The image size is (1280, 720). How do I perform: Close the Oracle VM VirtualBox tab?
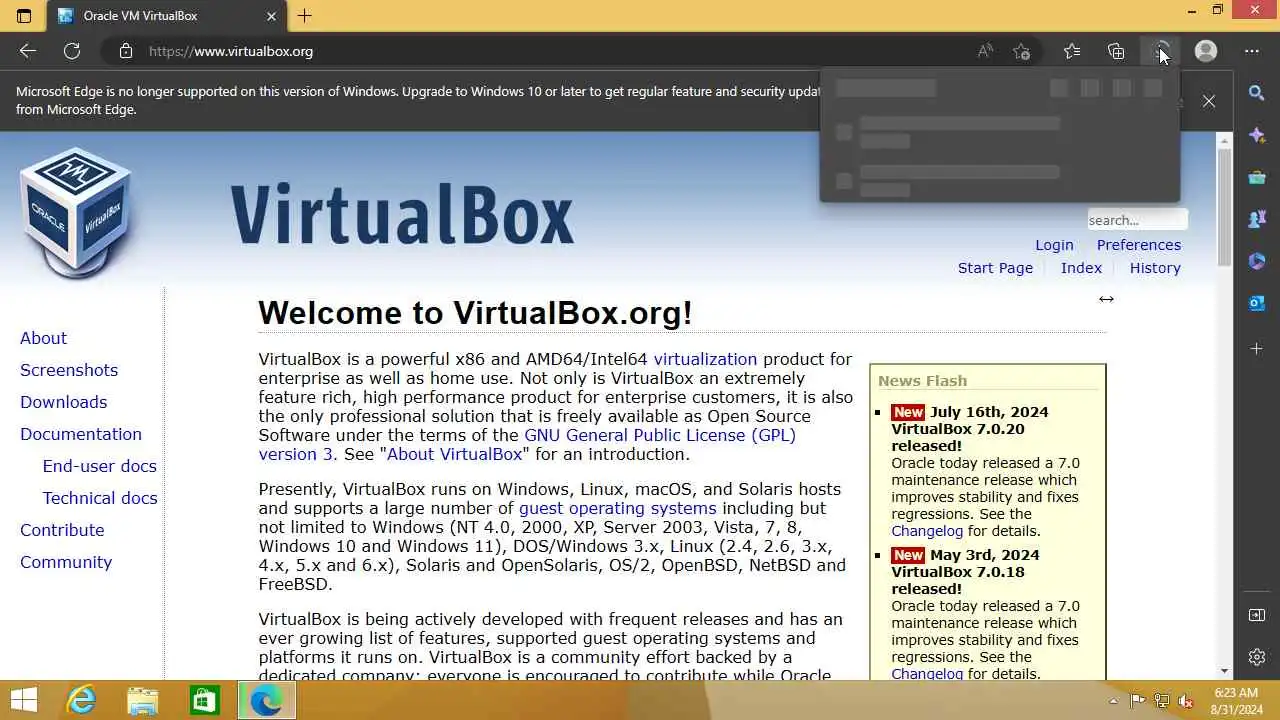pyautogui.click(x=271, y=16)
